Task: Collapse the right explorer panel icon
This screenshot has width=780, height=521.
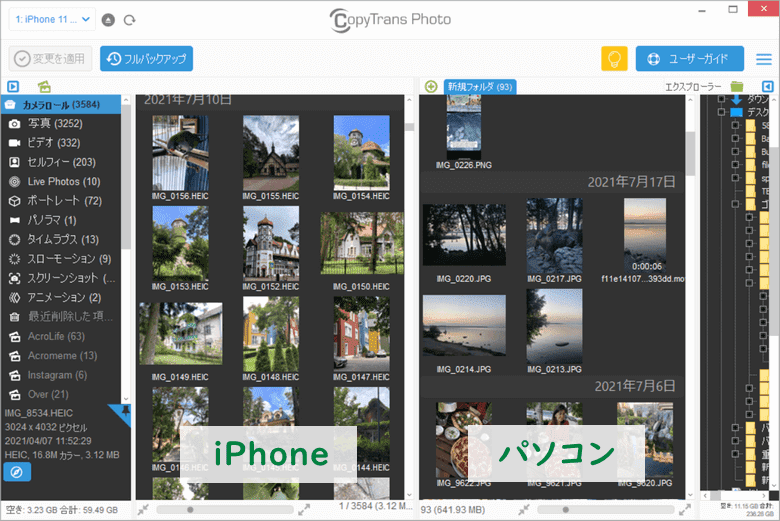Action: pos(768,87)
